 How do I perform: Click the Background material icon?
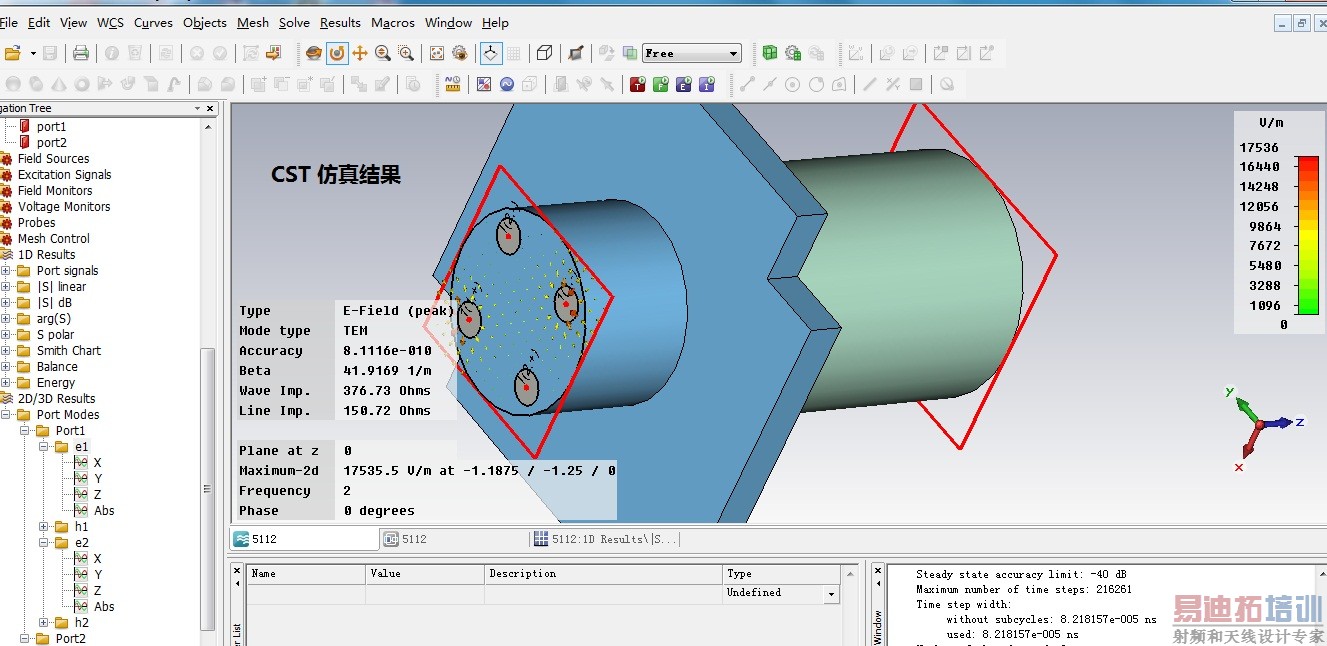[x=484, y=84]
